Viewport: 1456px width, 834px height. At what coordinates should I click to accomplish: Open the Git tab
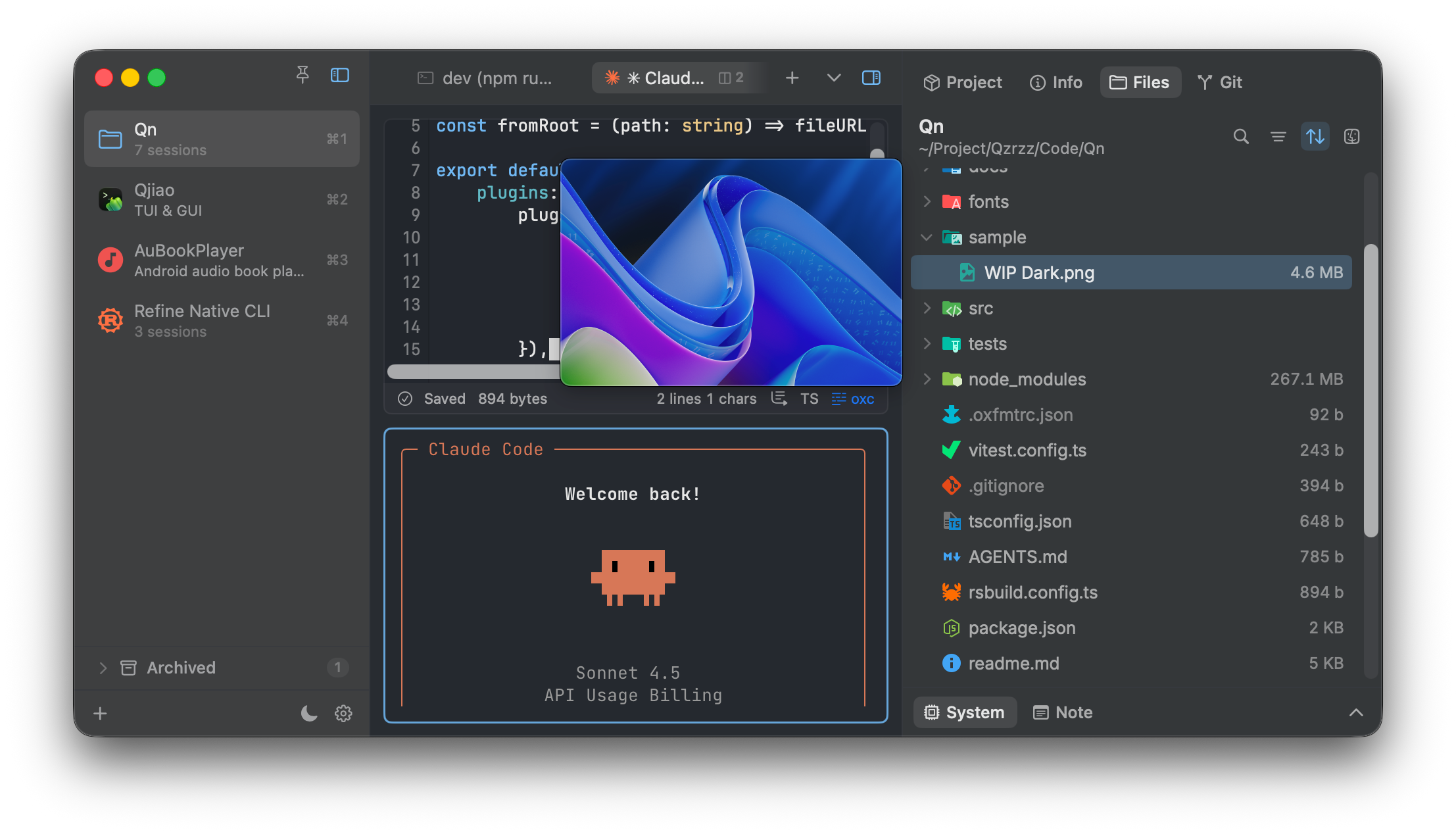[1220, 82]
